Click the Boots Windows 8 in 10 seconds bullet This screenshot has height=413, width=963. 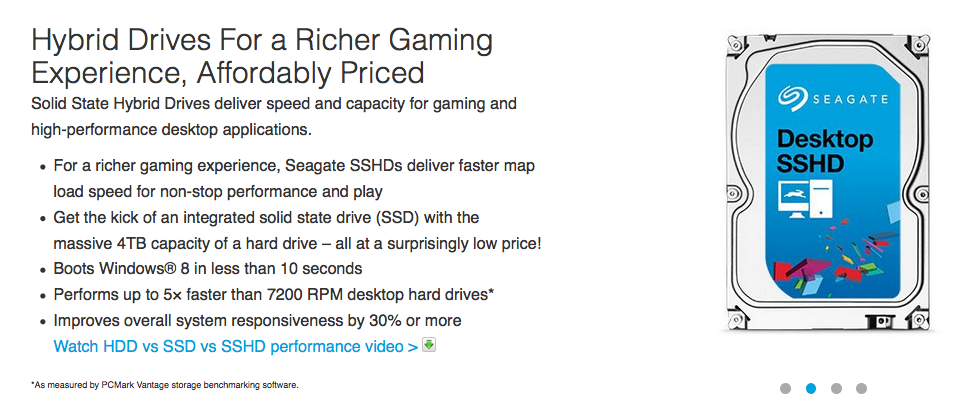(208, 269)
